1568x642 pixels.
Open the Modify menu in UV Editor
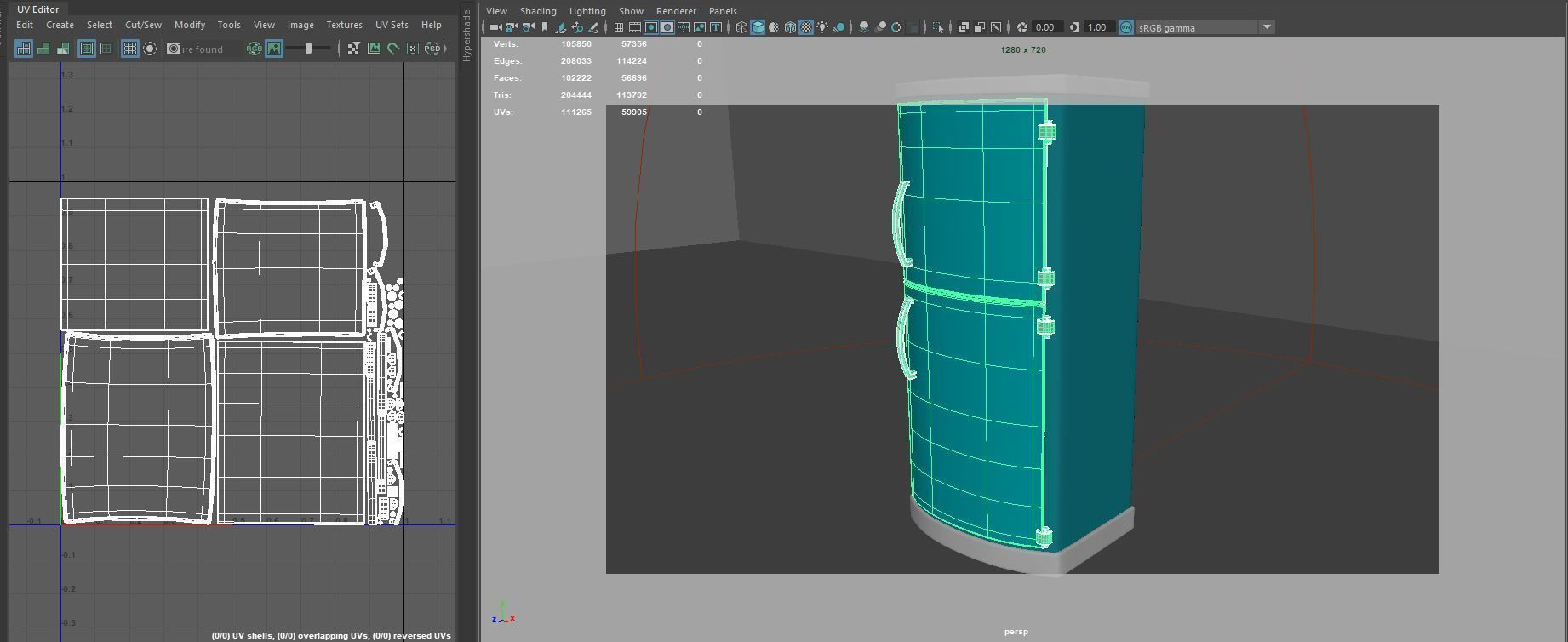click(189, 25)
